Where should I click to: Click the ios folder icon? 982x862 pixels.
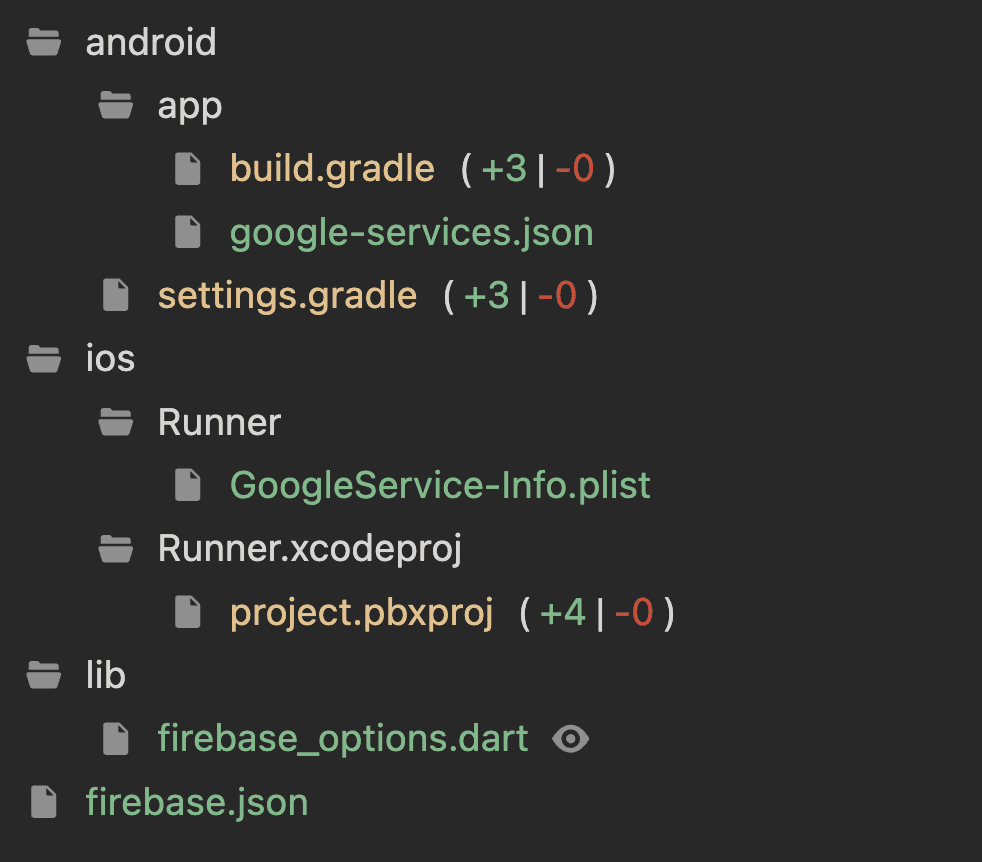(x=44, y=358)
